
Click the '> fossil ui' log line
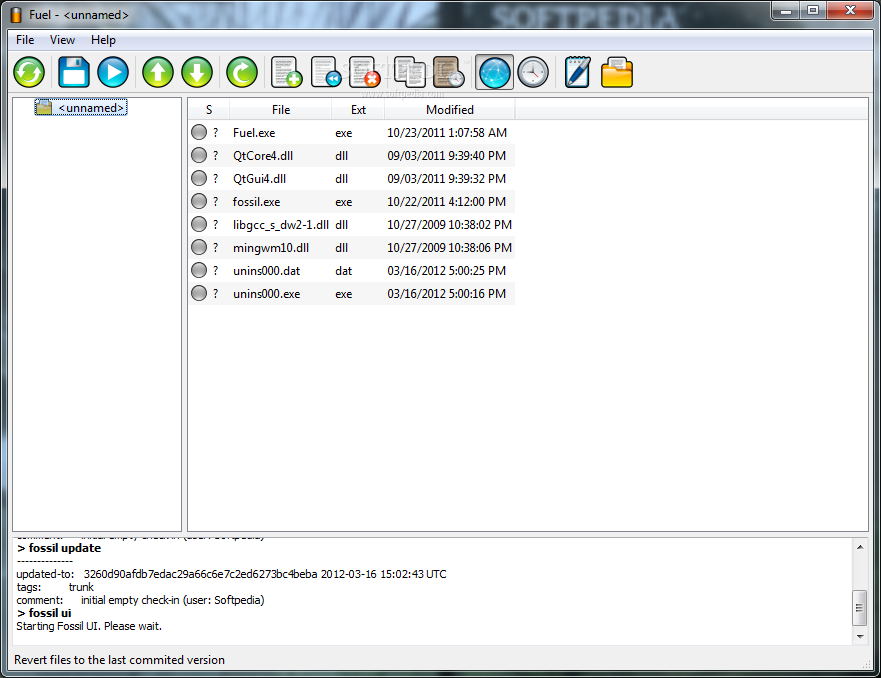pos(44,613)
